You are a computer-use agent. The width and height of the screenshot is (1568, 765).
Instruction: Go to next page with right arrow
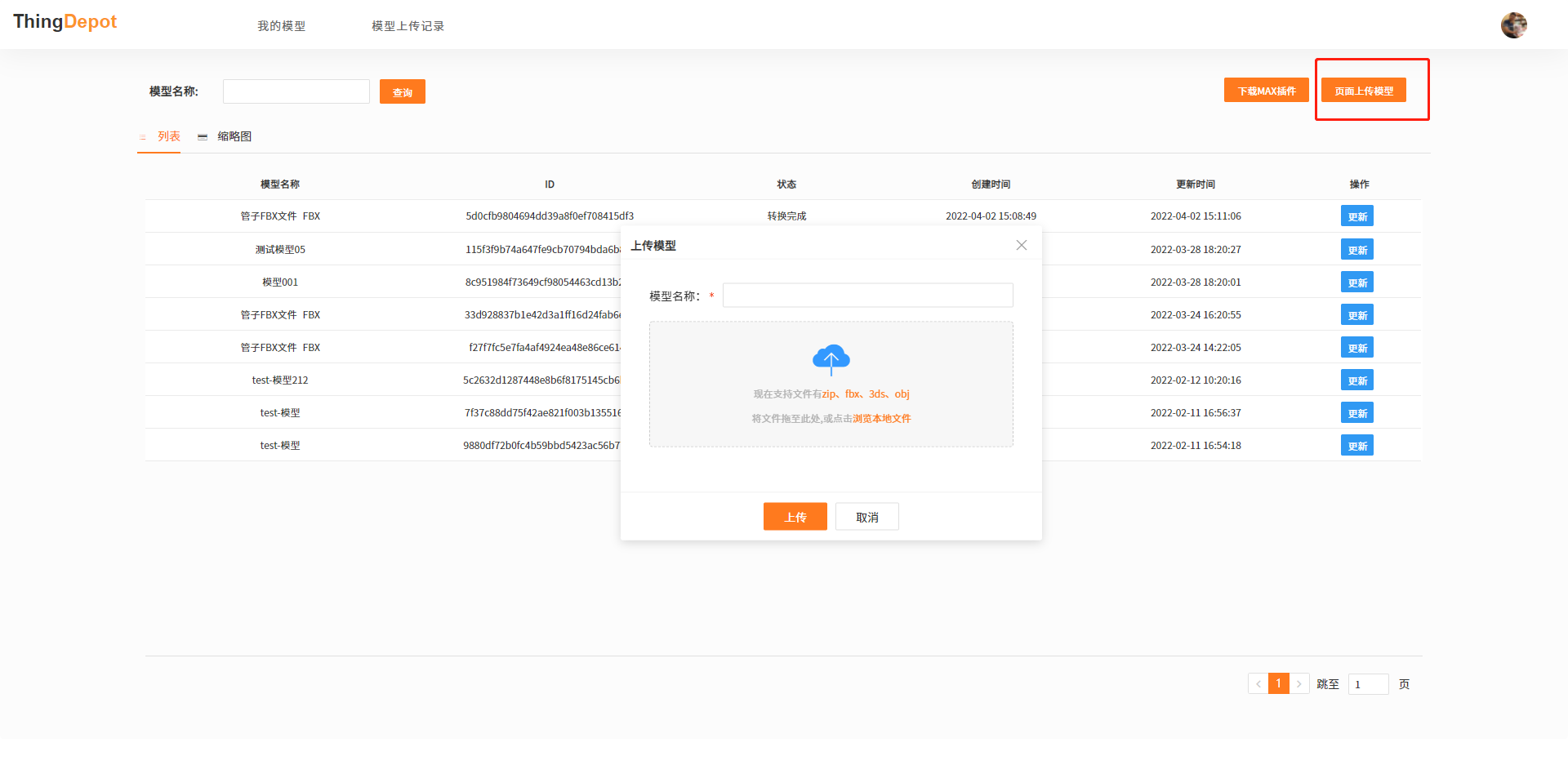click(x=1298, y=683)
